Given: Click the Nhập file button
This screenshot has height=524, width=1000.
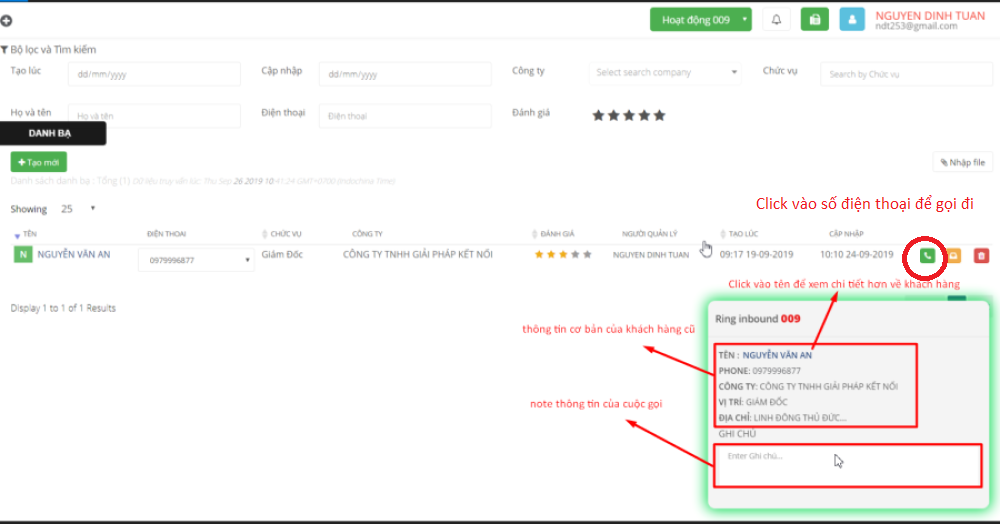Looking at the screenshot, I should coord(962,163).
